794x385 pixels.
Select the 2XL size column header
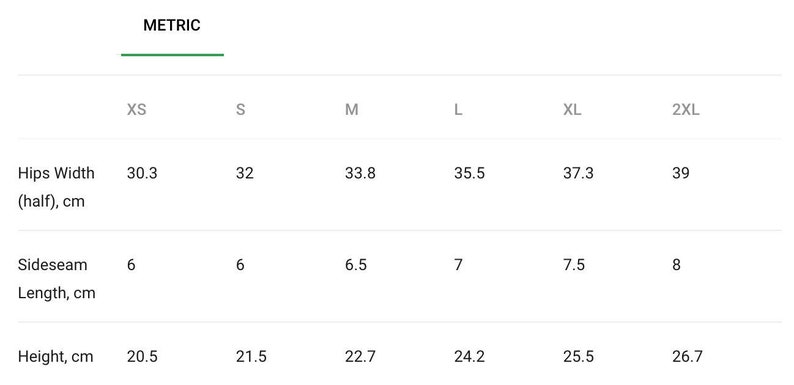(x=686, y=109)
